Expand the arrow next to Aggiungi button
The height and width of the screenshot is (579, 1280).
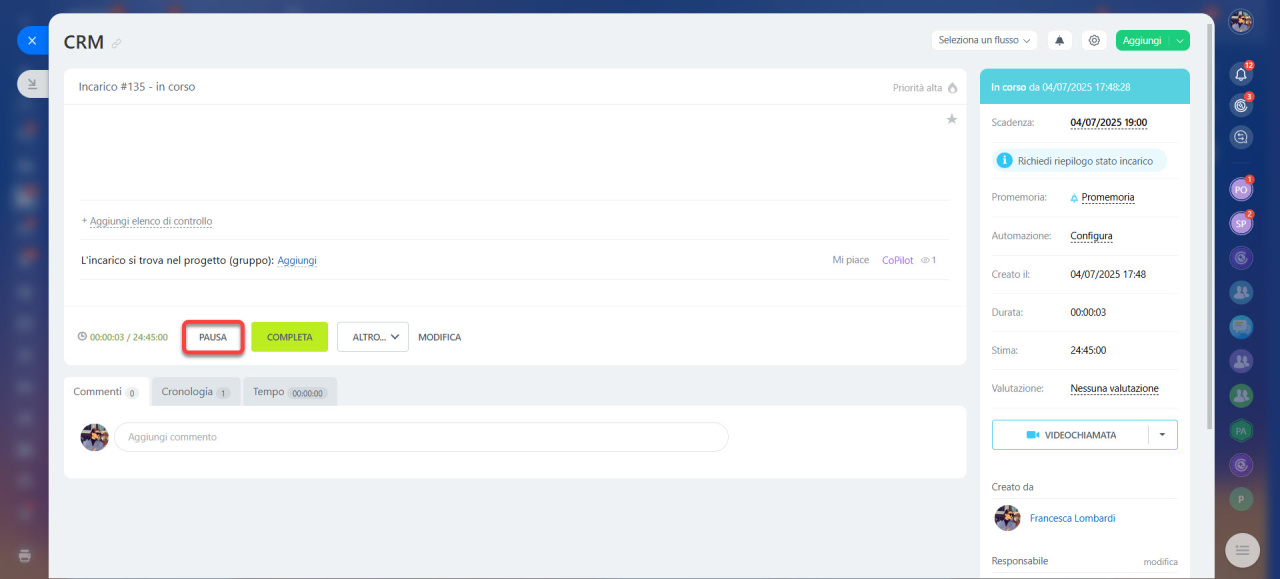click(x=1180, y=40)
